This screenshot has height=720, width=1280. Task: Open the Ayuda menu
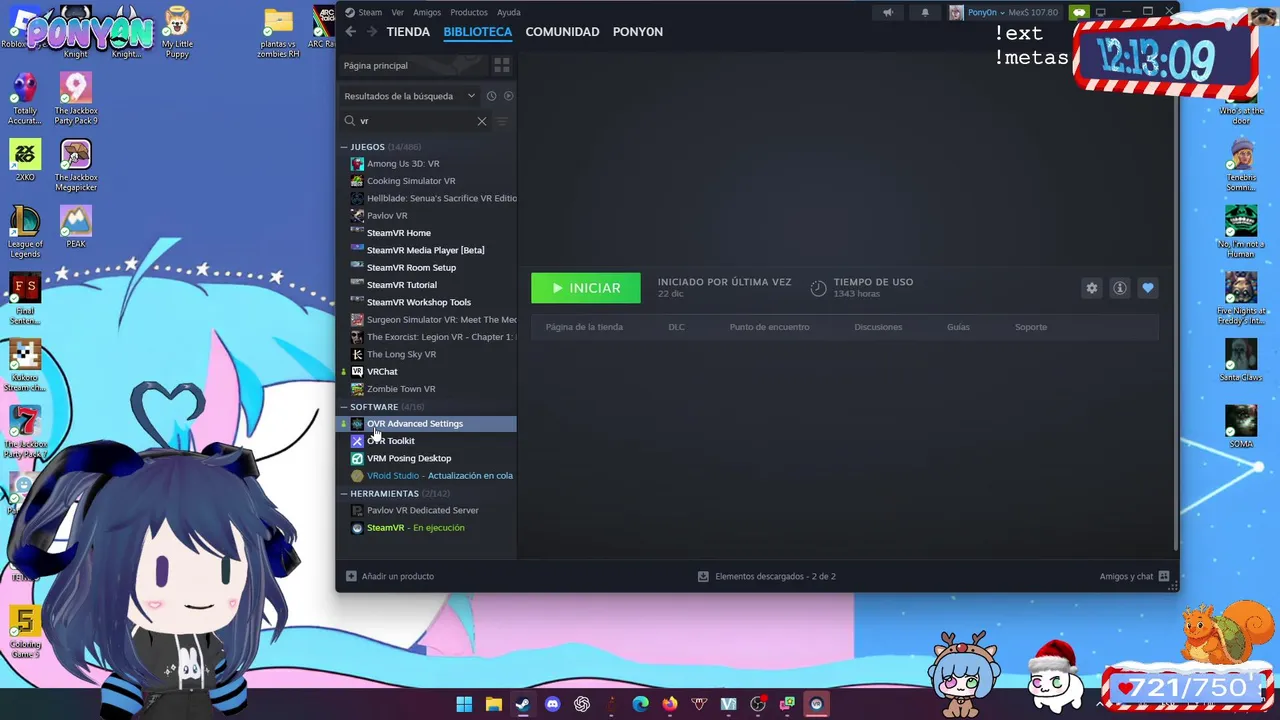pyautogui.click(x=509, y=12)
